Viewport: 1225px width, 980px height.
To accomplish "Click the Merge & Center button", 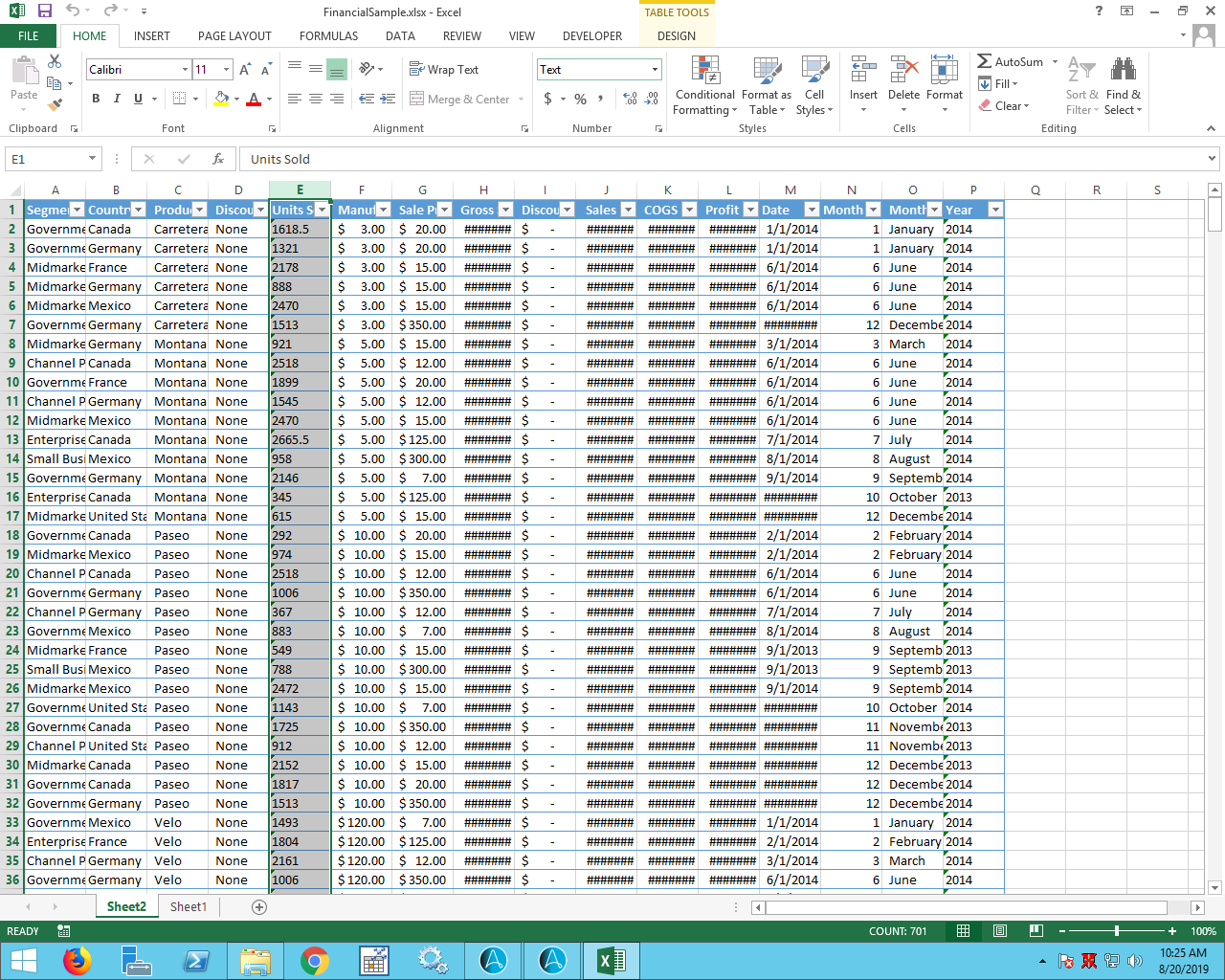I will tap(459, 99).
